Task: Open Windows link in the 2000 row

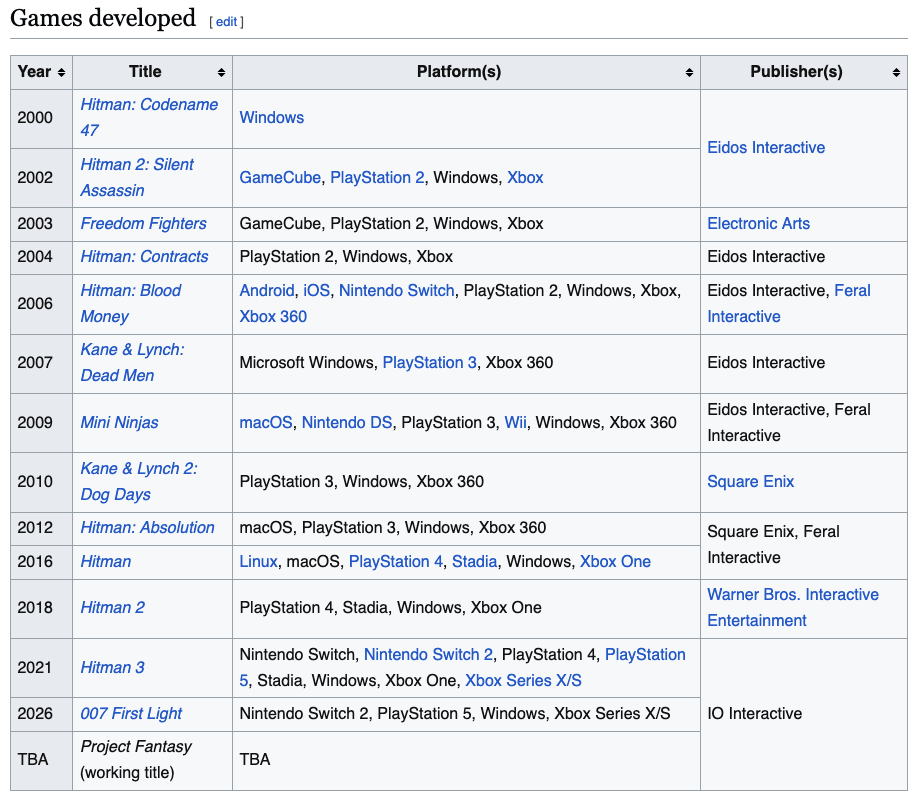Action: pyautogui.click(x=272, y=117)
